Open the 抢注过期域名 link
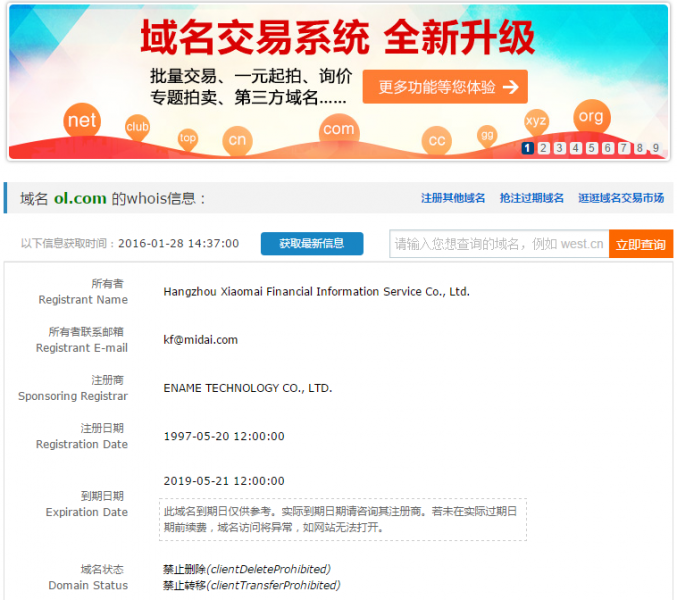 click(531, 198)
